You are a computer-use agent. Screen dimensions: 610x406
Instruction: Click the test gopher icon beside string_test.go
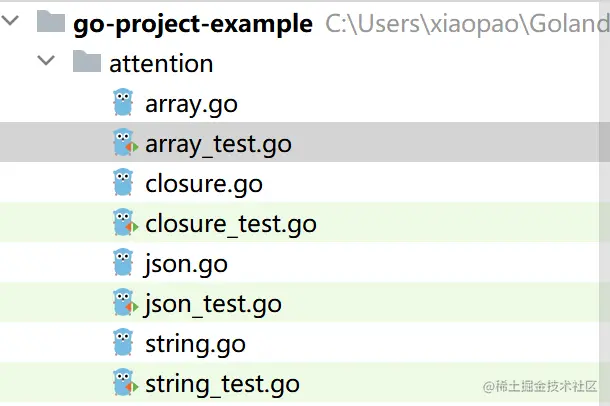(124, 383)
